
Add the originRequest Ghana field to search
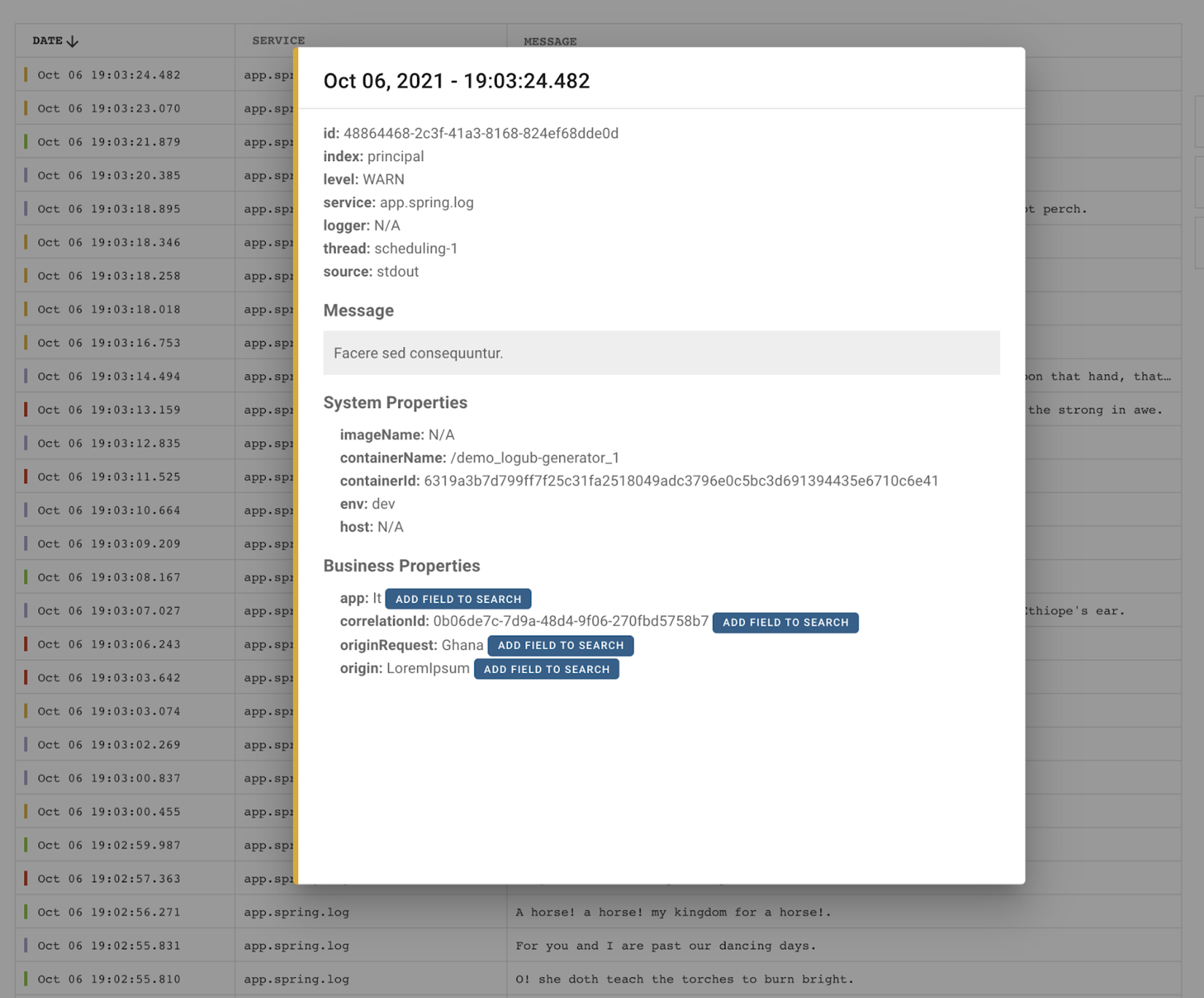pyautogui.click(x=560, y=645)
